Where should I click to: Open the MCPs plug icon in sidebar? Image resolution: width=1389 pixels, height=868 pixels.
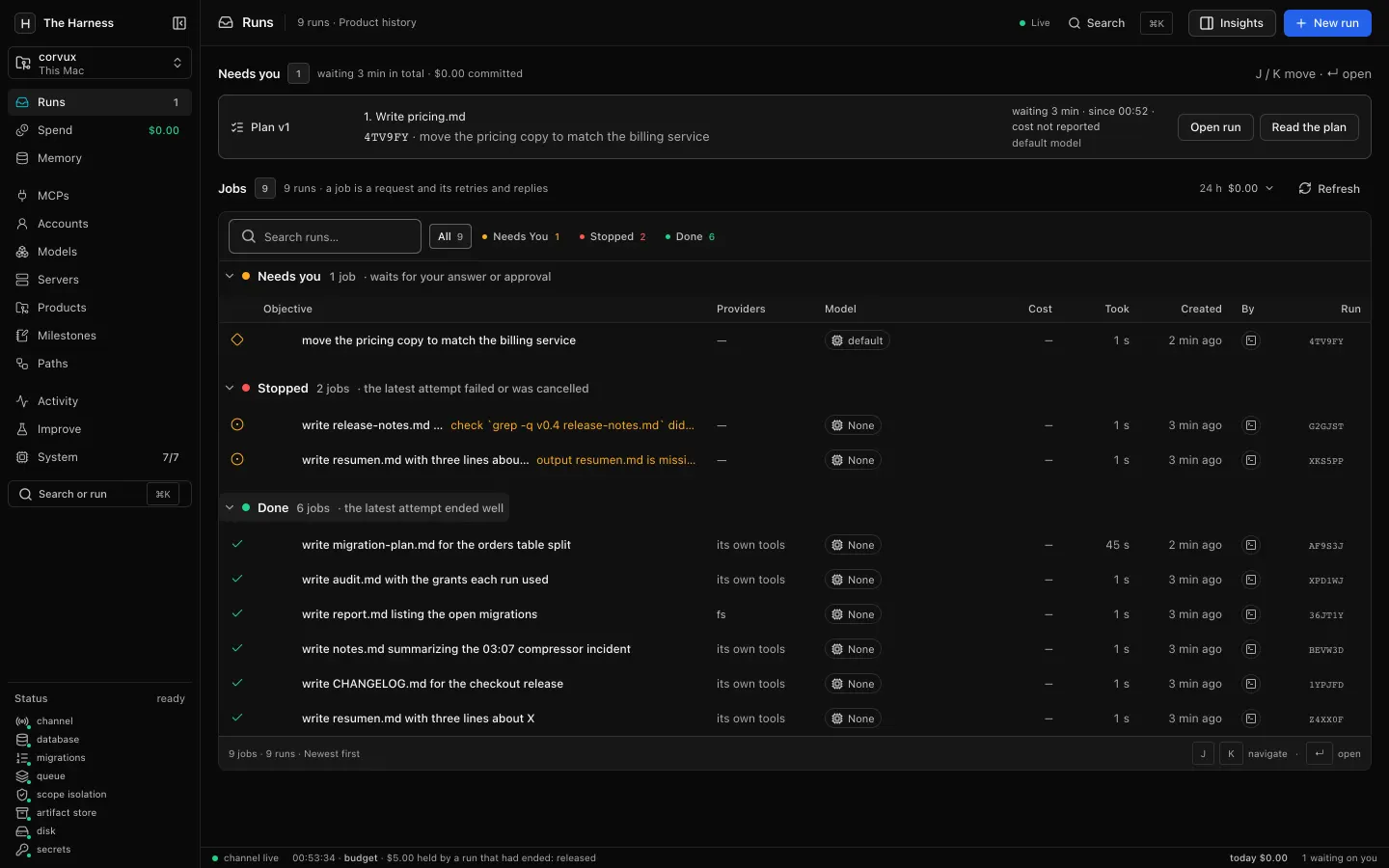click(22, 196)
